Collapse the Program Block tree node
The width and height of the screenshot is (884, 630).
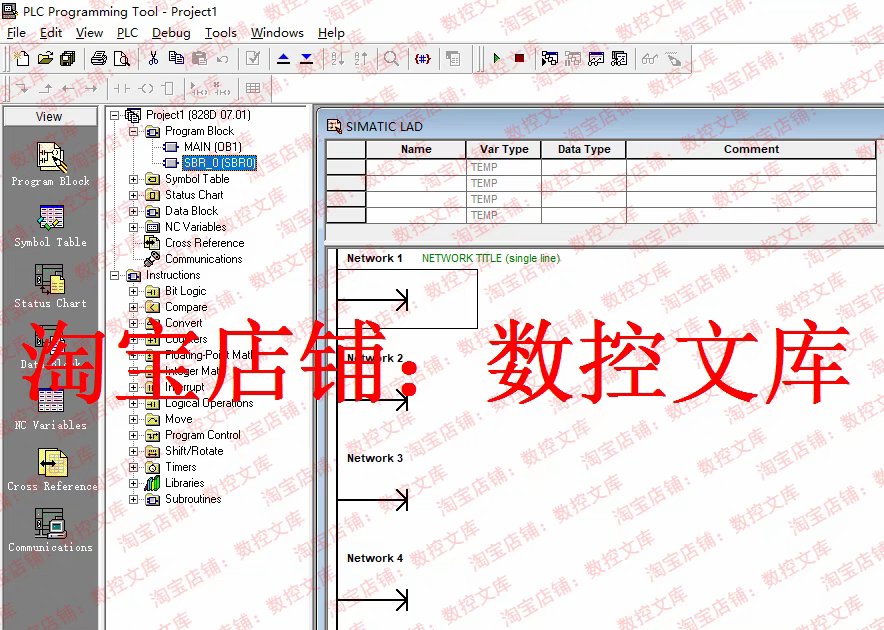[x=134, y=131]
